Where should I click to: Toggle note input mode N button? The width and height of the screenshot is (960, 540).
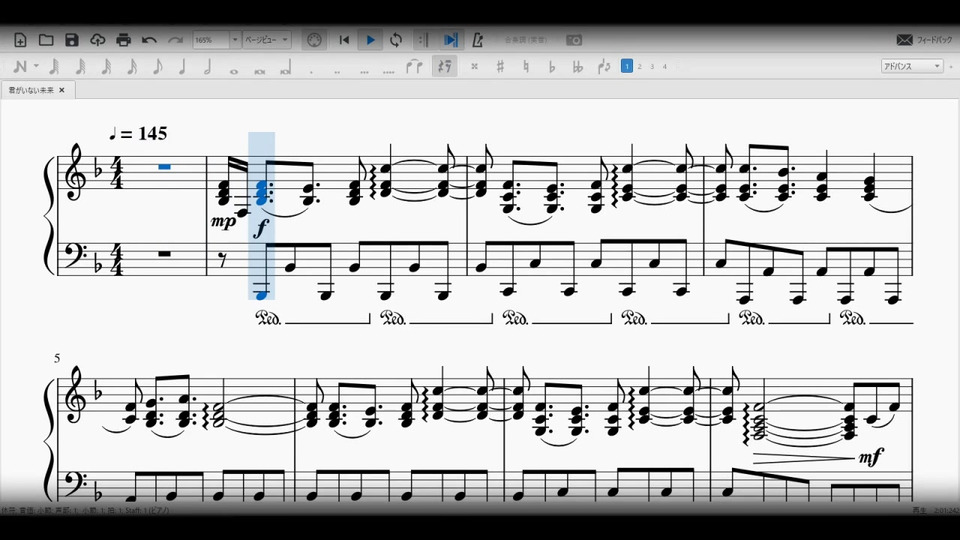pos(20,67)
